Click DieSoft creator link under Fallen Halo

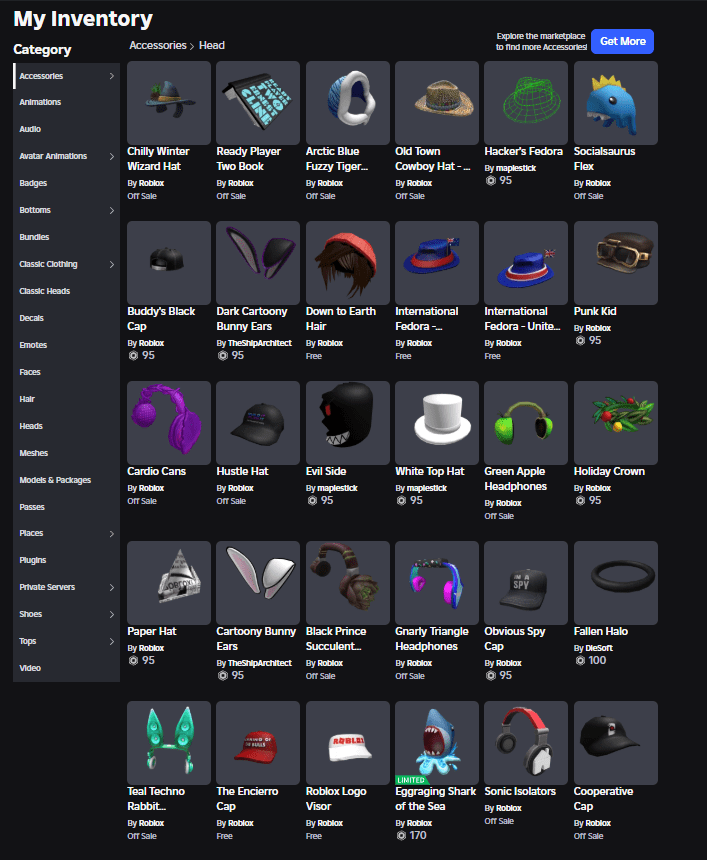[599, 648]
